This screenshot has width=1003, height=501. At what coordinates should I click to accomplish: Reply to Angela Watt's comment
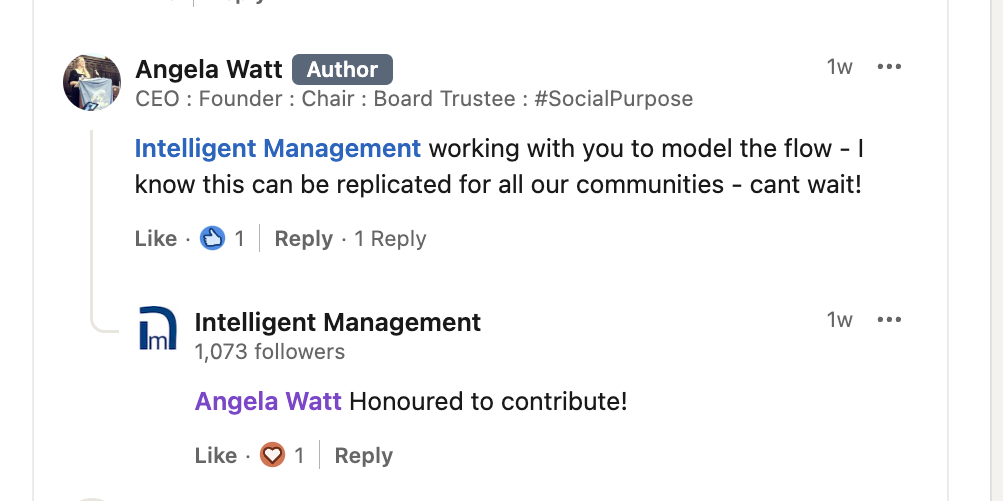pos(303,239)
